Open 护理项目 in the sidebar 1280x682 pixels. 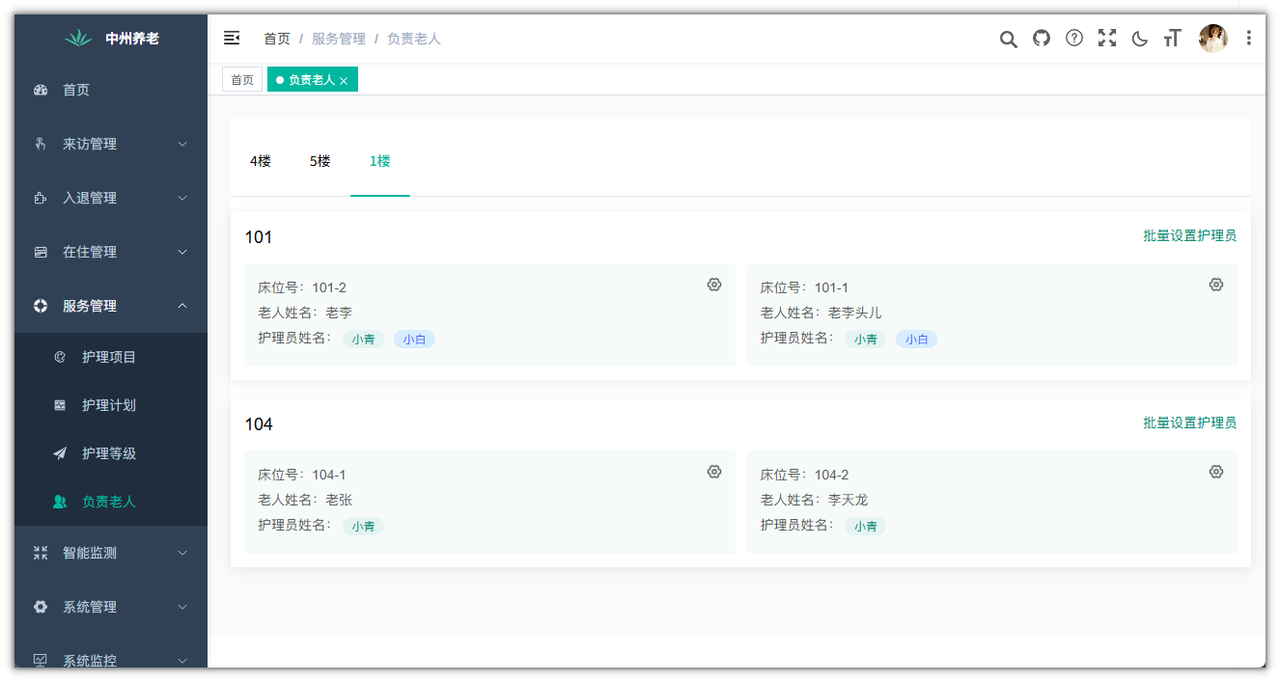(109, 357)
